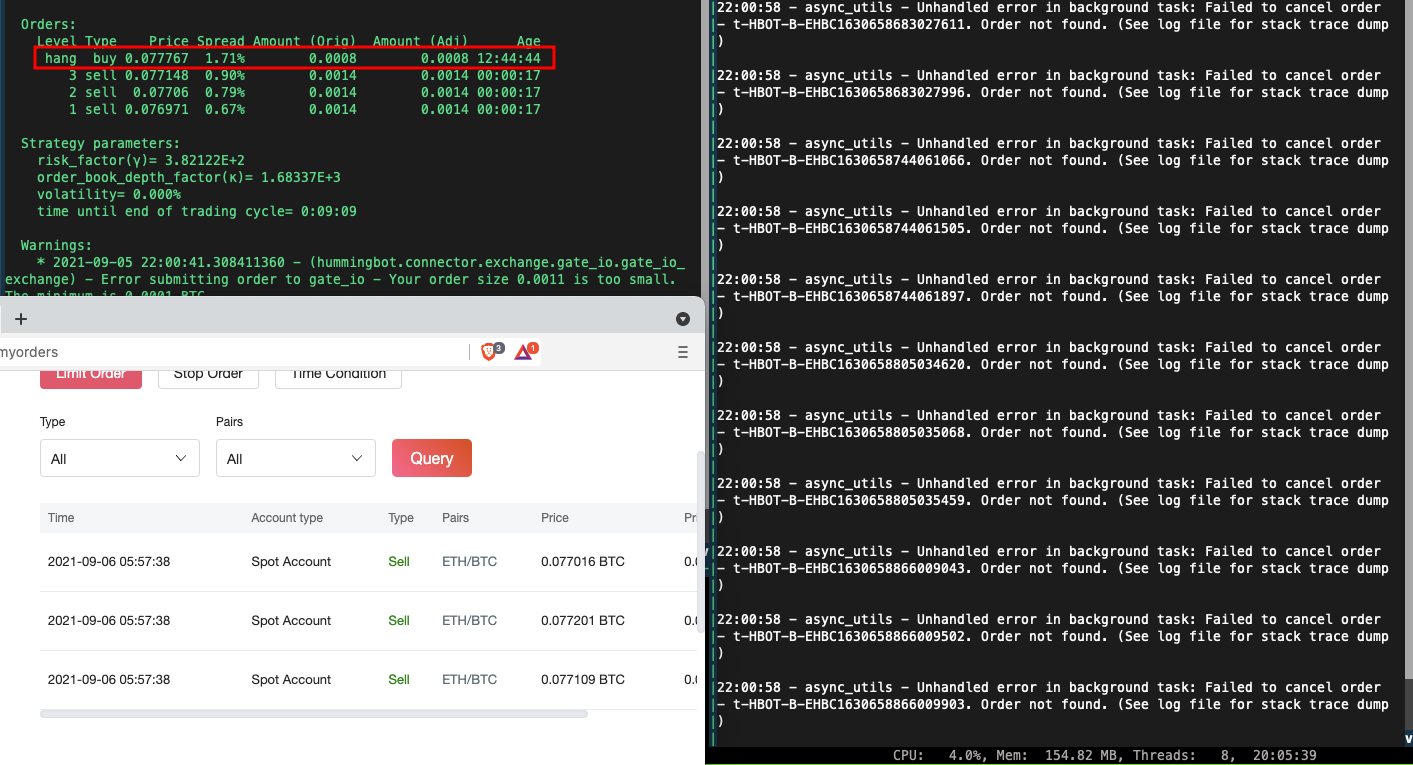Click the purple triangle extension icon with notification
1413x765 pixels.
[524, 351]
